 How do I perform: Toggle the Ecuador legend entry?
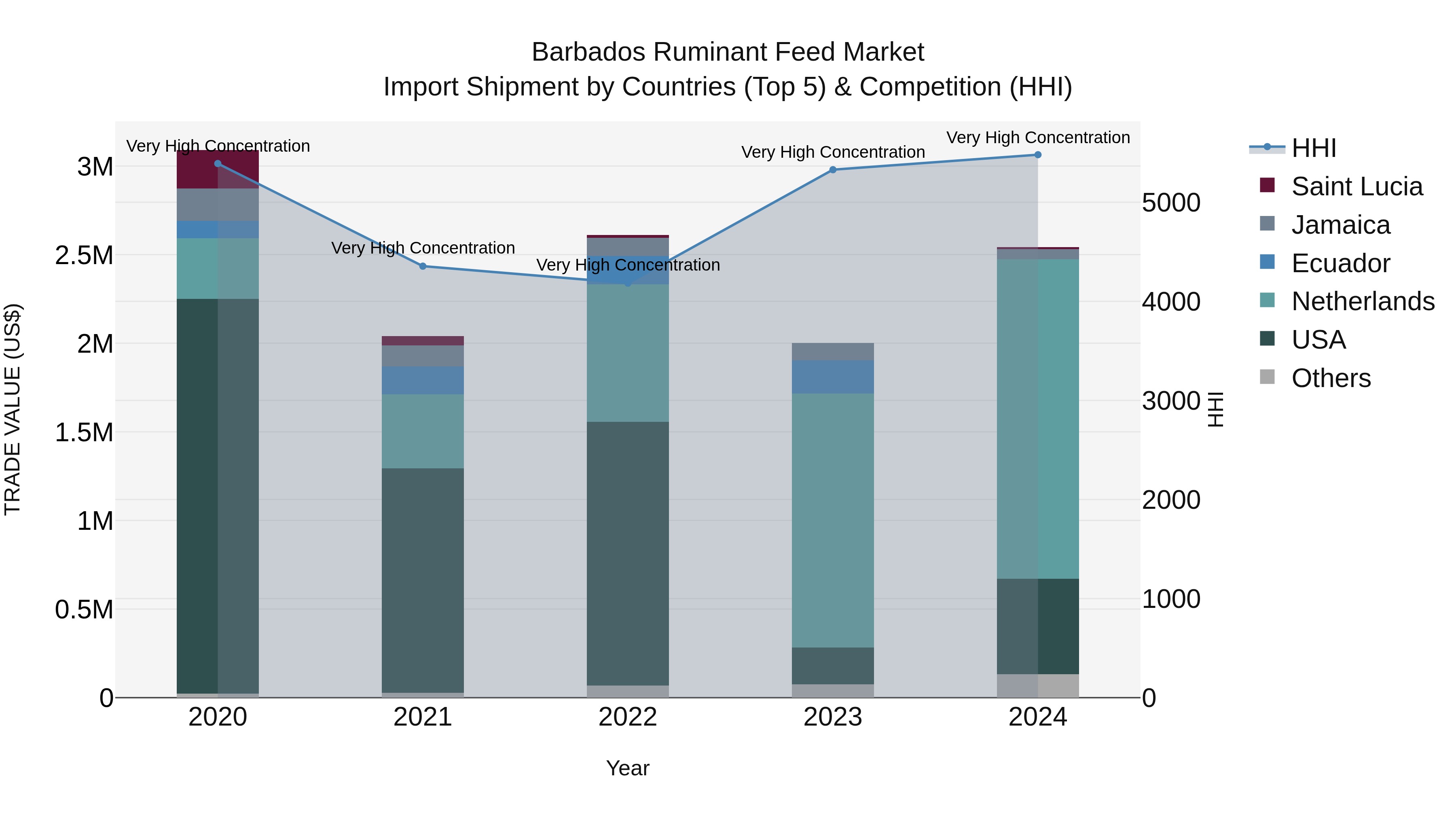point(1325,263)
